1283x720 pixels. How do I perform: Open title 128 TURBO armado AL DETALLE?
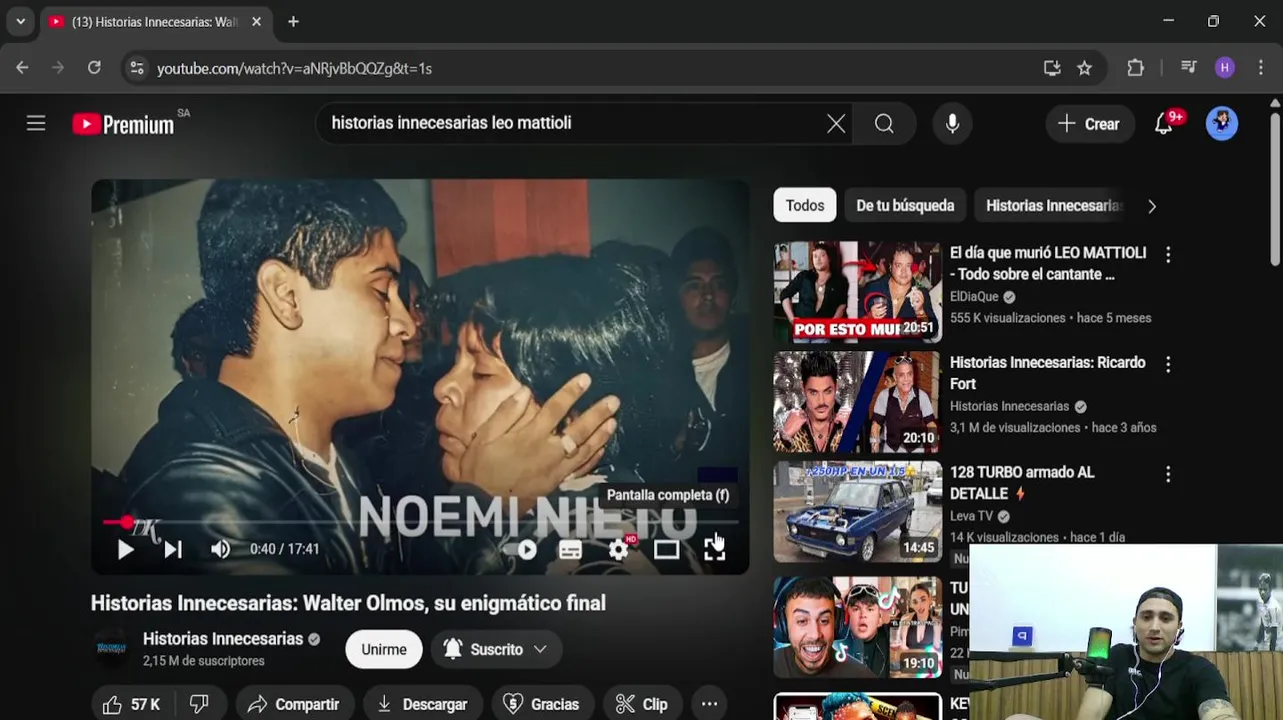coord(1022,483)
